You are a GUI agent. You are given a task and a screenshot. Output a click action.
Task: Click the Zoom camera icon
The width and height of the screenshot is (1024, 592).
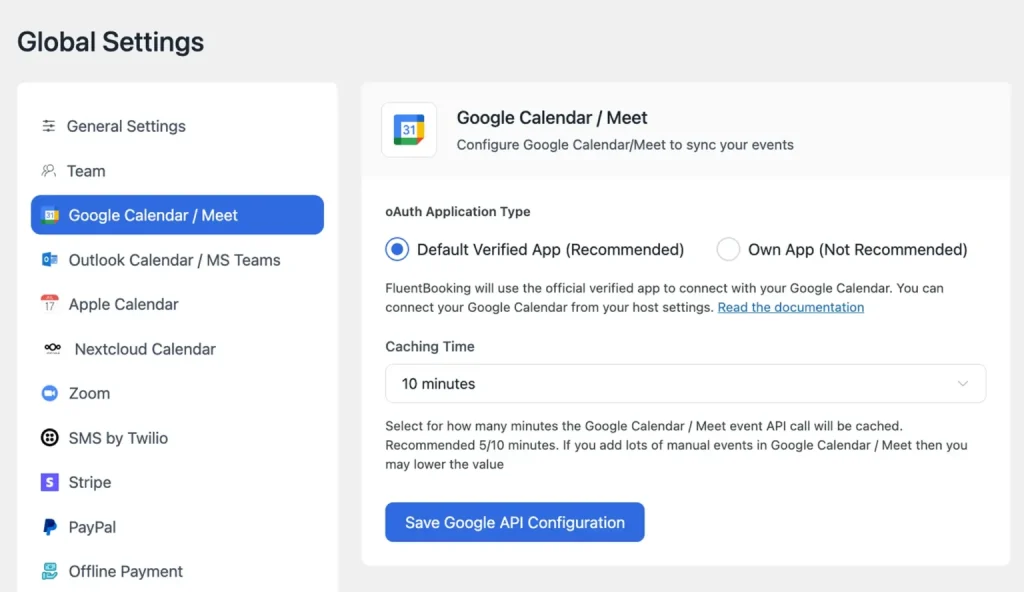52,393
